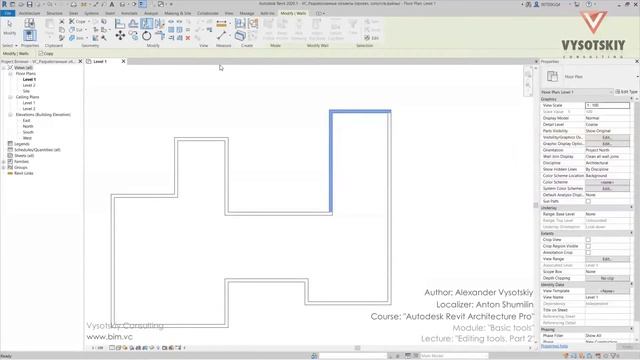This screenshot has width=640, height=360.
Task: Switch to the Level 1 view tab
Action: pyautogui.click(x=100, y=61)
